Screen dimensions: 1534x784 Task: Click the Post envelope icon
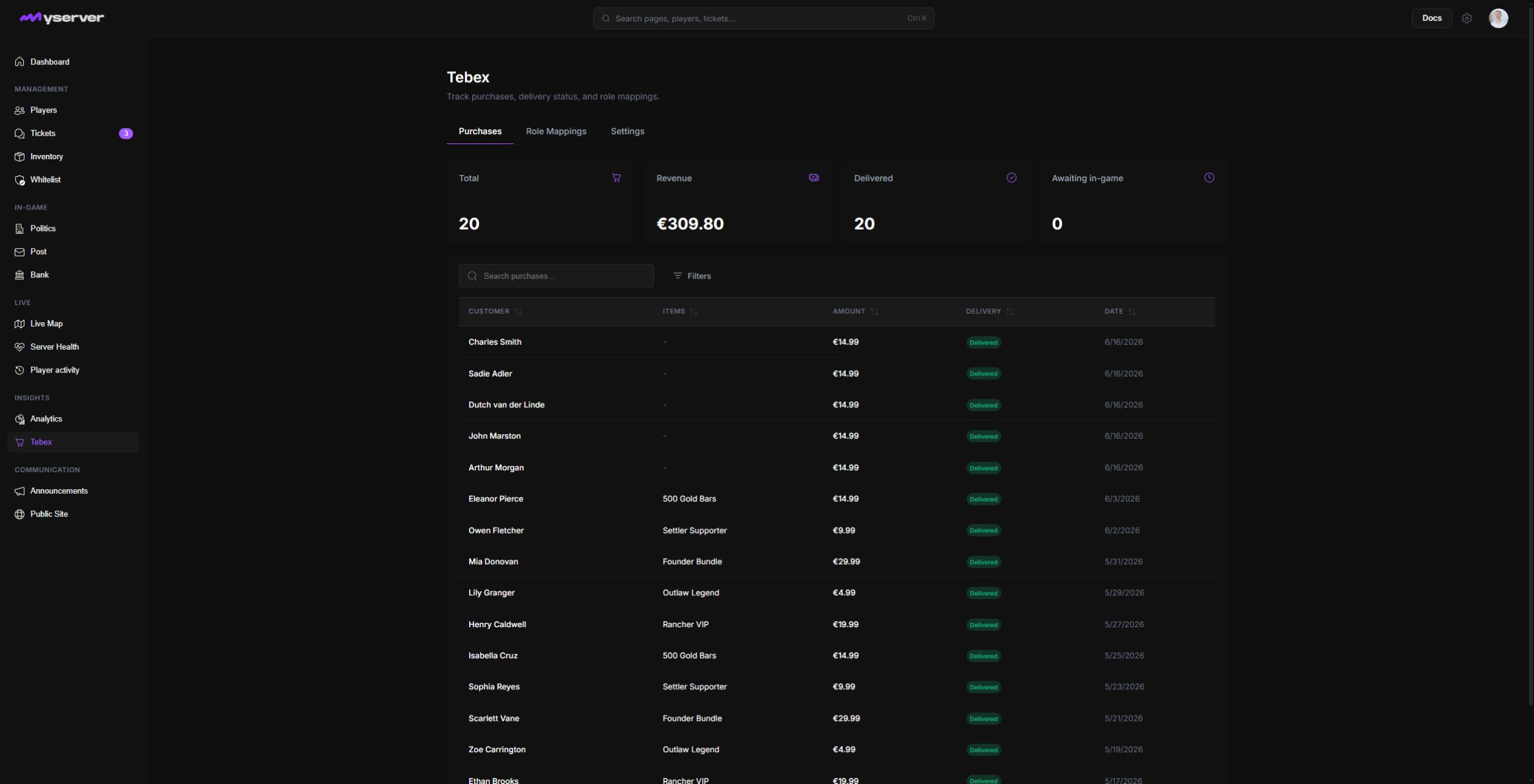20,252
